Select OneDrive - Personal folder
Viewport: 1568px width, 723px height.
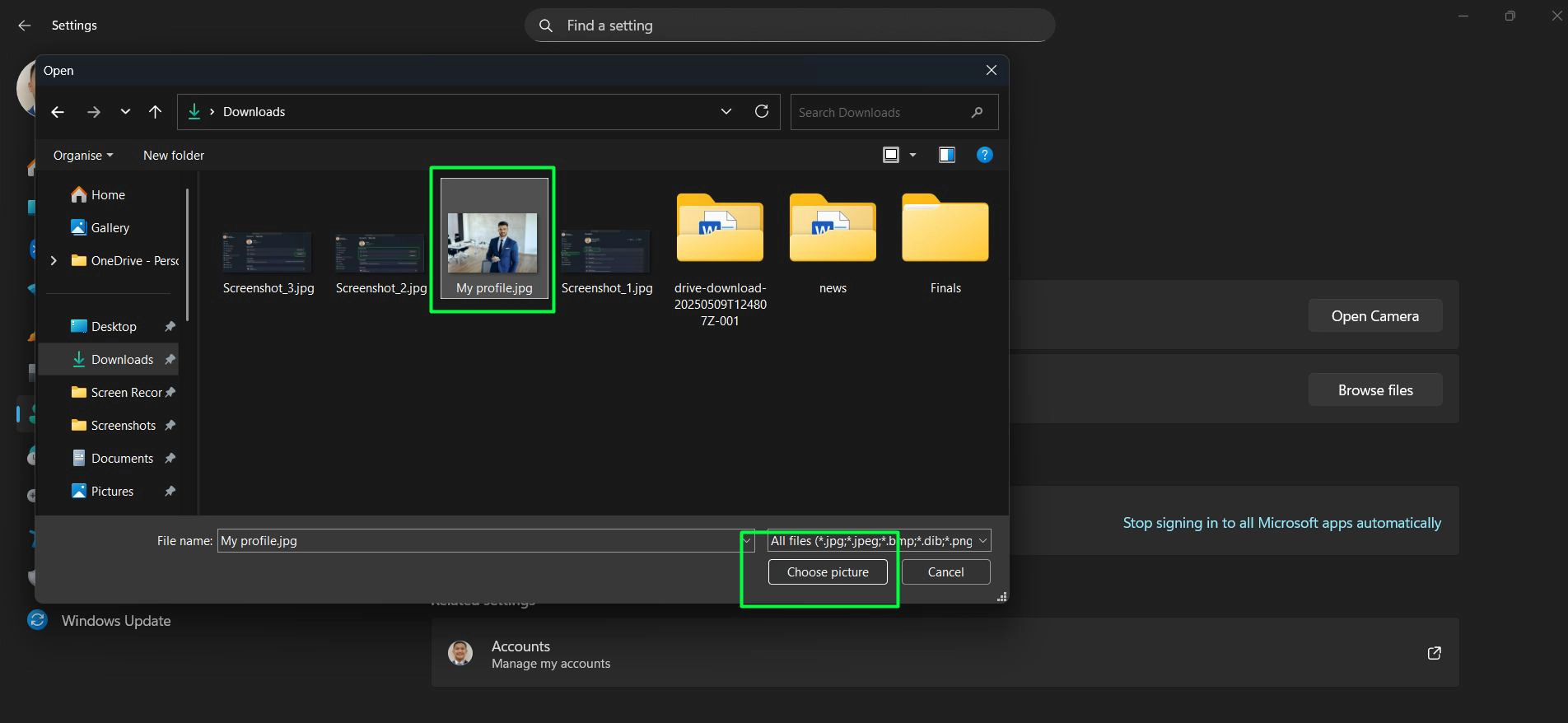125,260
